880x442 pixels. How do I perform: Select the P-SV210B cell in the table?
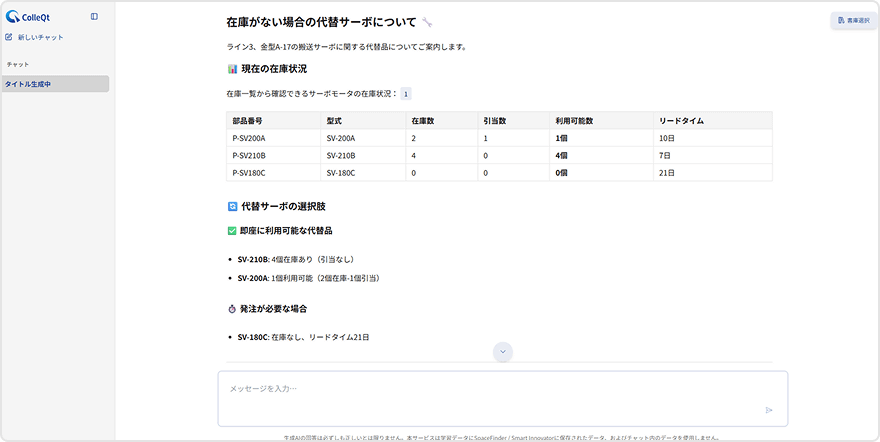[x=249, y=155]
